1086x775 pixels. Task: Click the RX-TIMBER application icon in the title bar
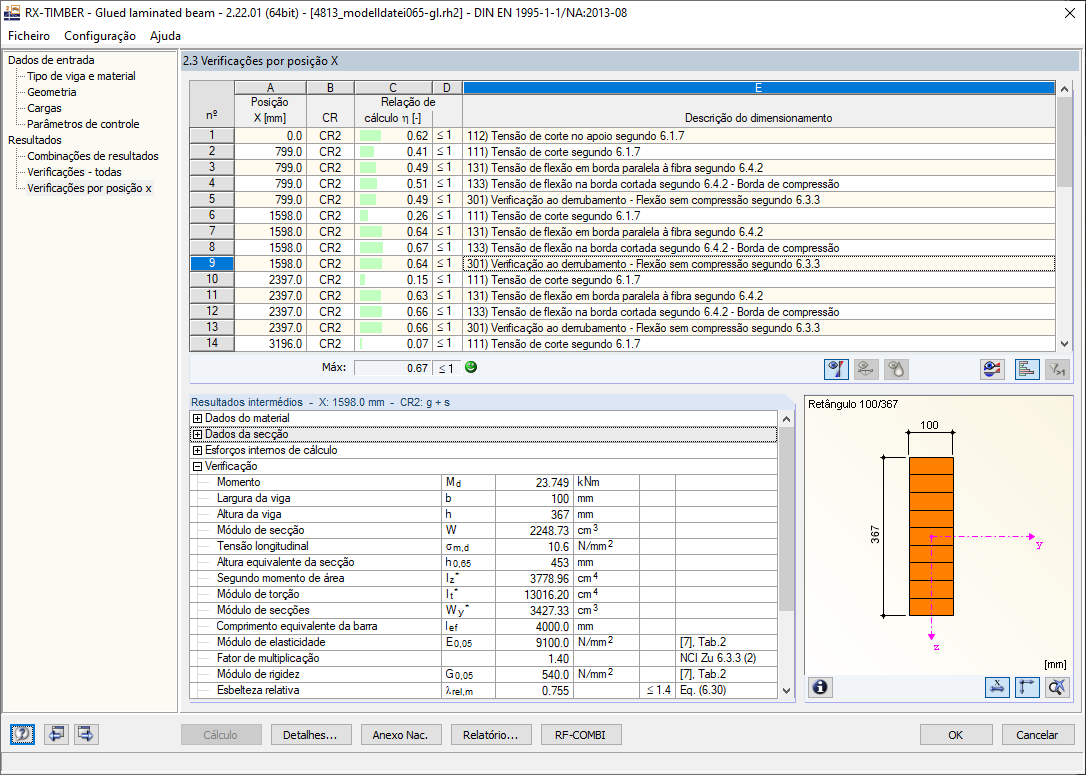(12, 12)
